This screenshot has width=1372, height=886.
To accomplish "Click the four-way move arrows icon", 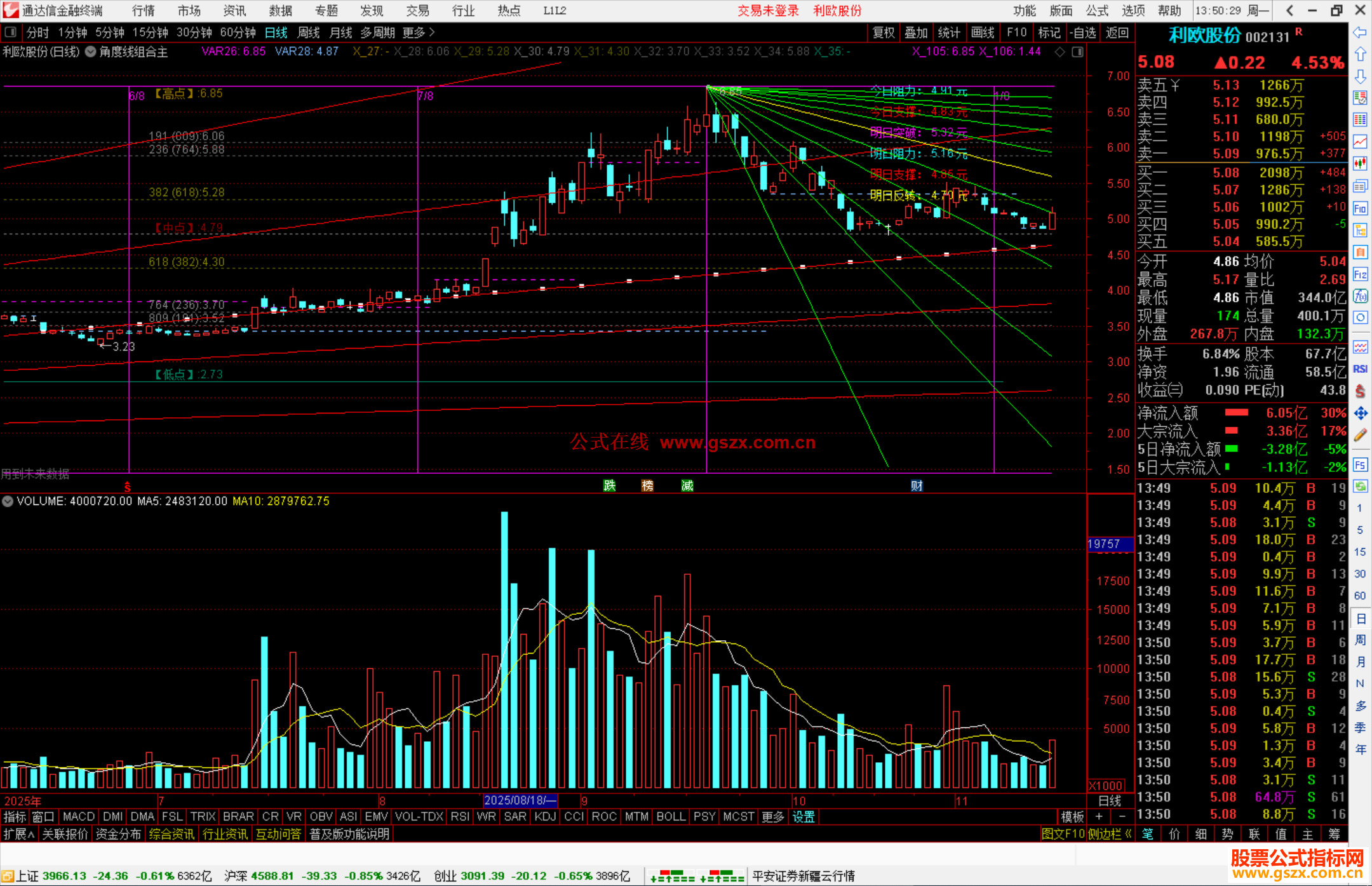I will click(x=1360, y=413).
